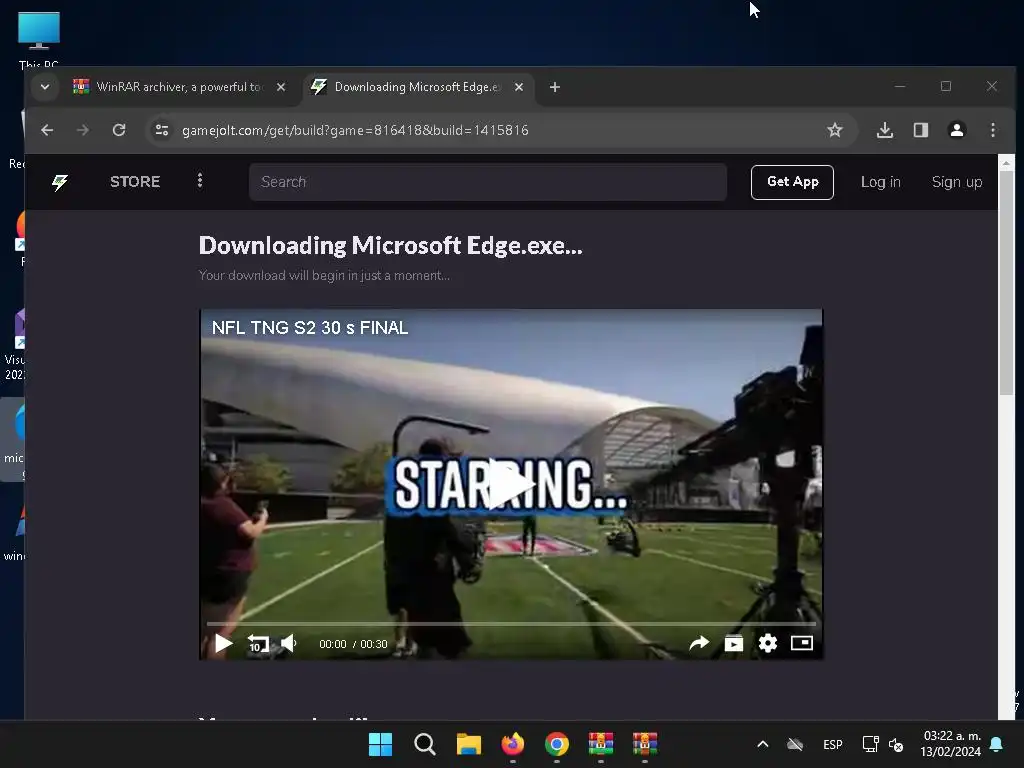Open the Sign up link
The width and height of the screenshot is (1024, 768).
pyautogui.click(x=957, y=182)
